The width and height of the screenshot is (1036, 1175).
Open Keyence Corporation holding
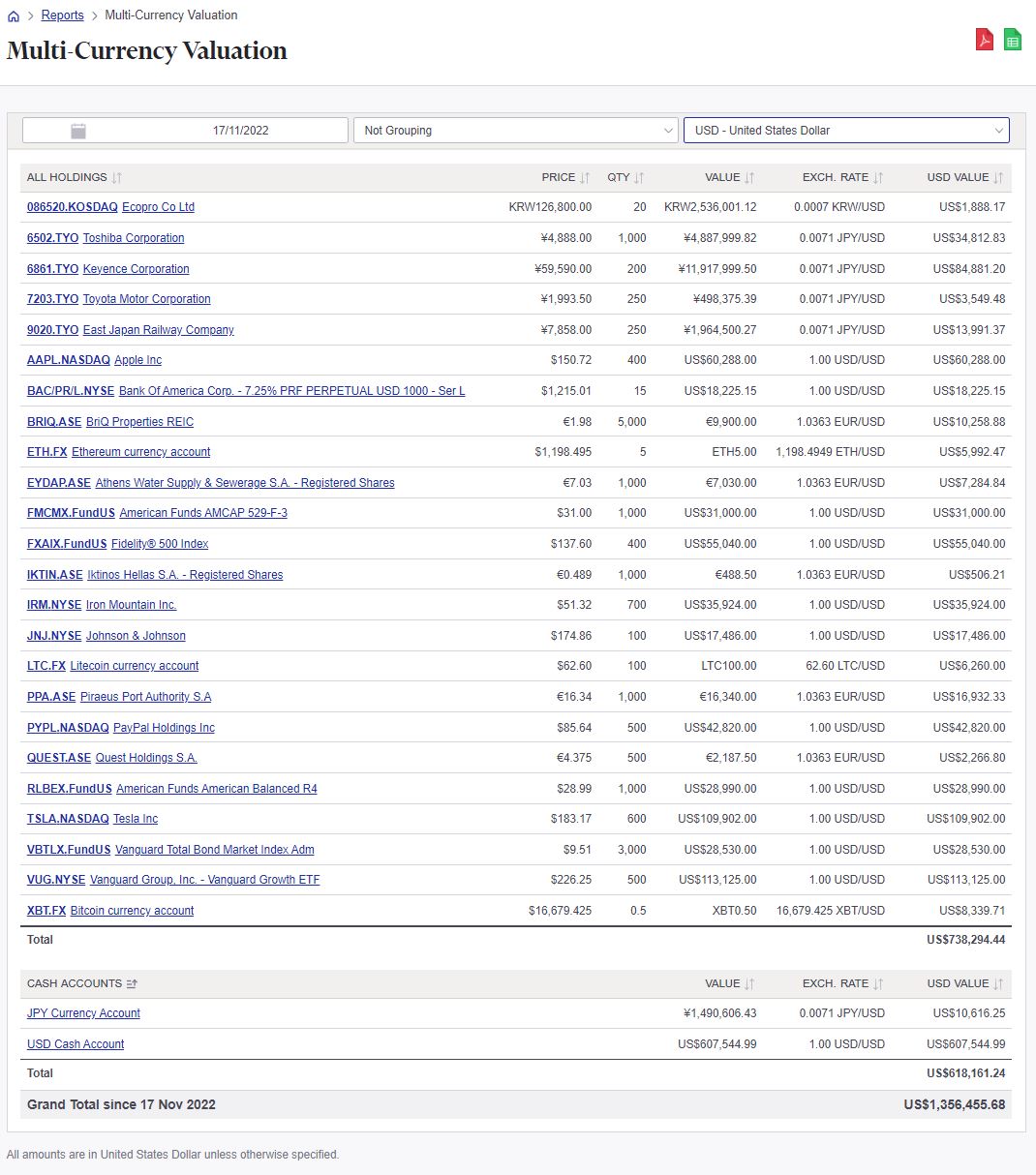(x=137, y=269)
